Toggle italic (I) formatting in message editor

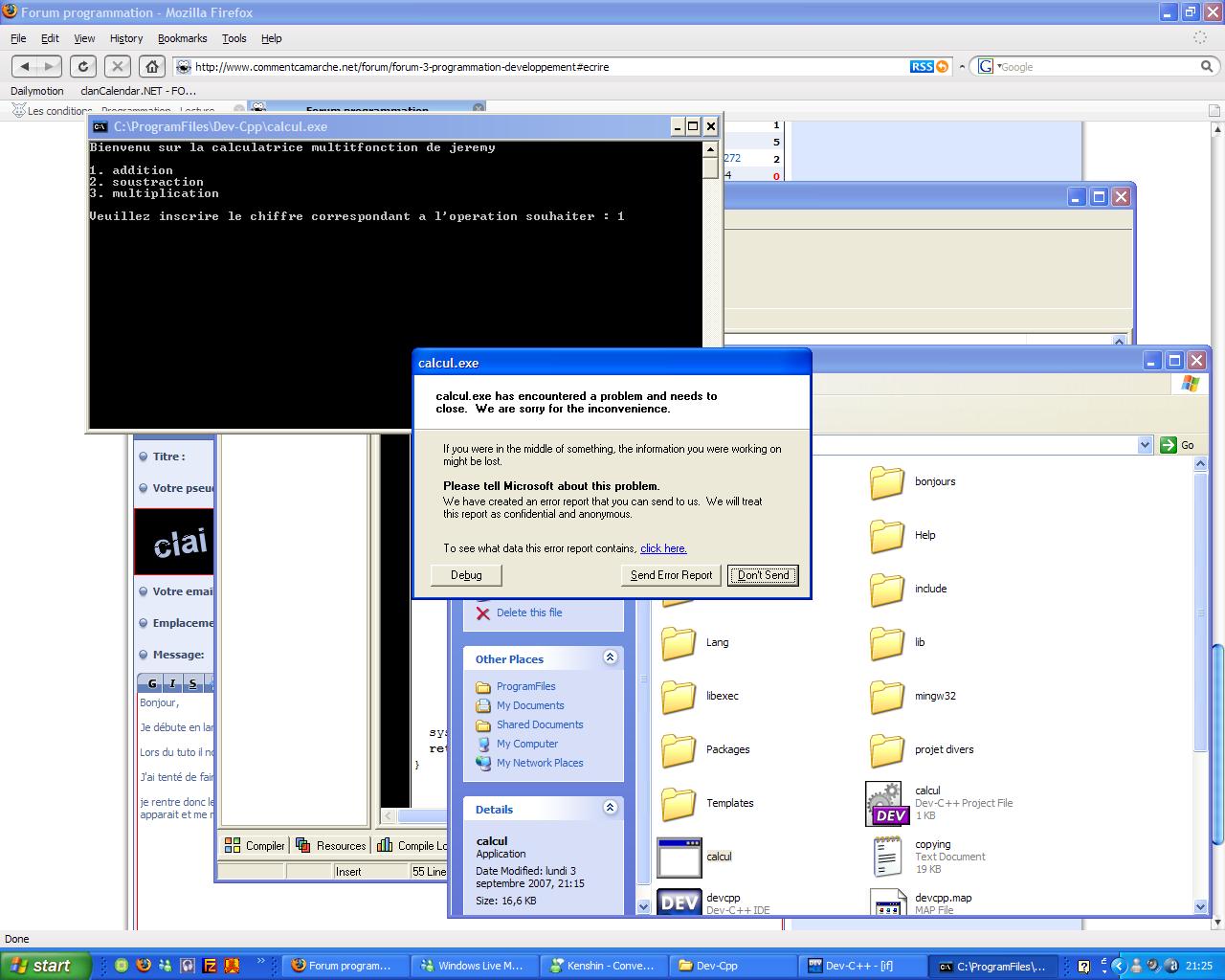tap(172, 683)
